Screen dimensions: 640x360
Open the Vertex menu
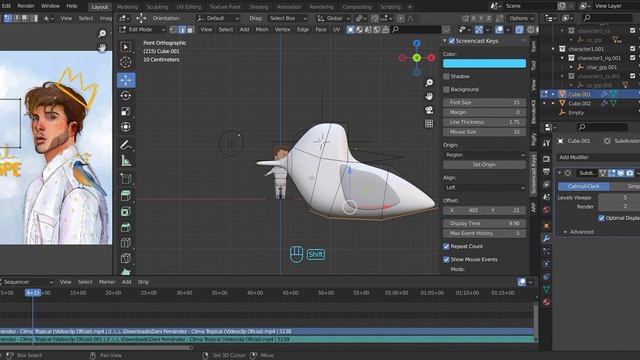click(282, 30)
